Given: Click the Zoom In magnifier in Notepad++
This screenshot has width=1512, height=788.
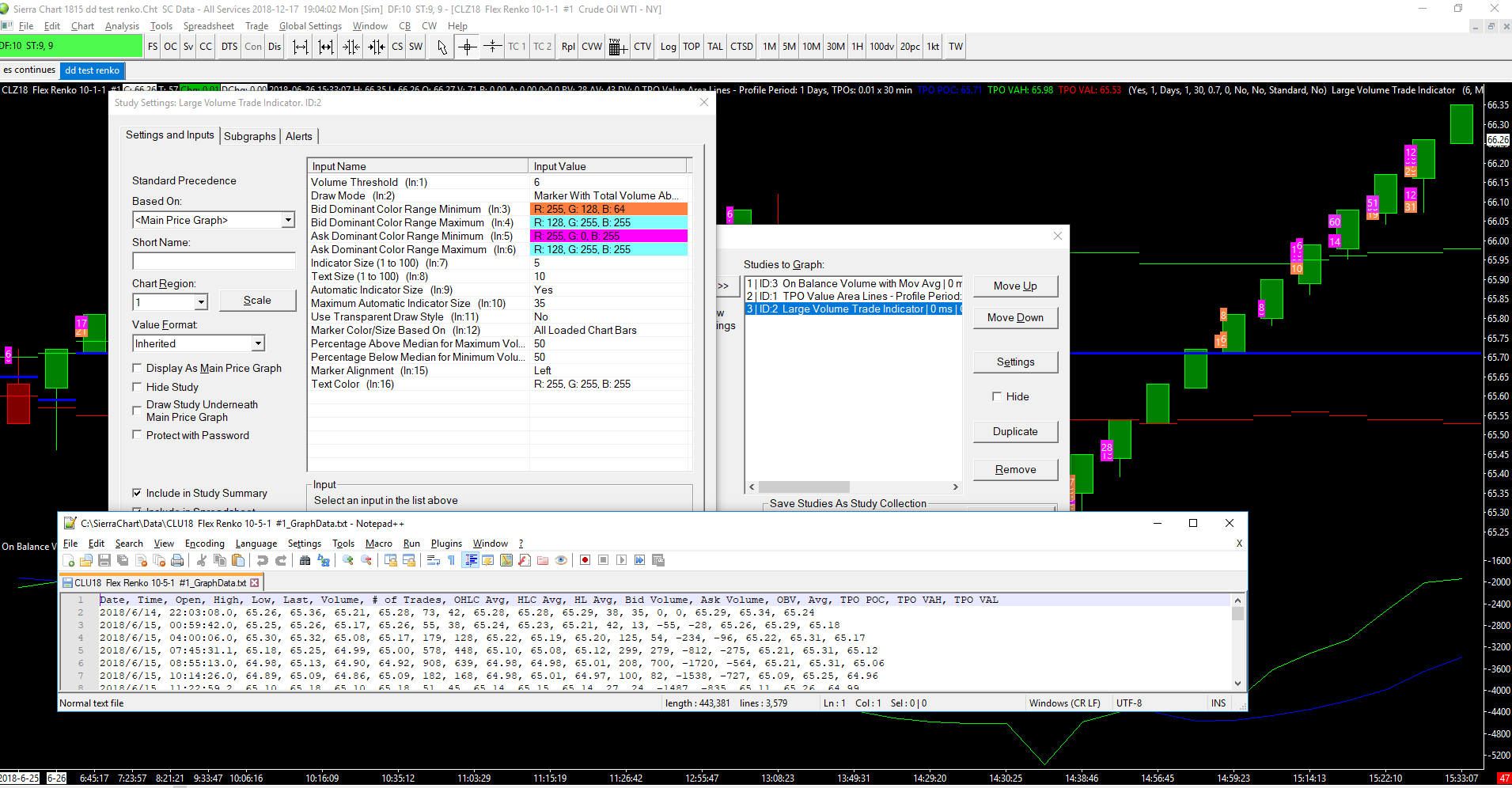Looking at the screenshot, I should click(x=348, y=560).
